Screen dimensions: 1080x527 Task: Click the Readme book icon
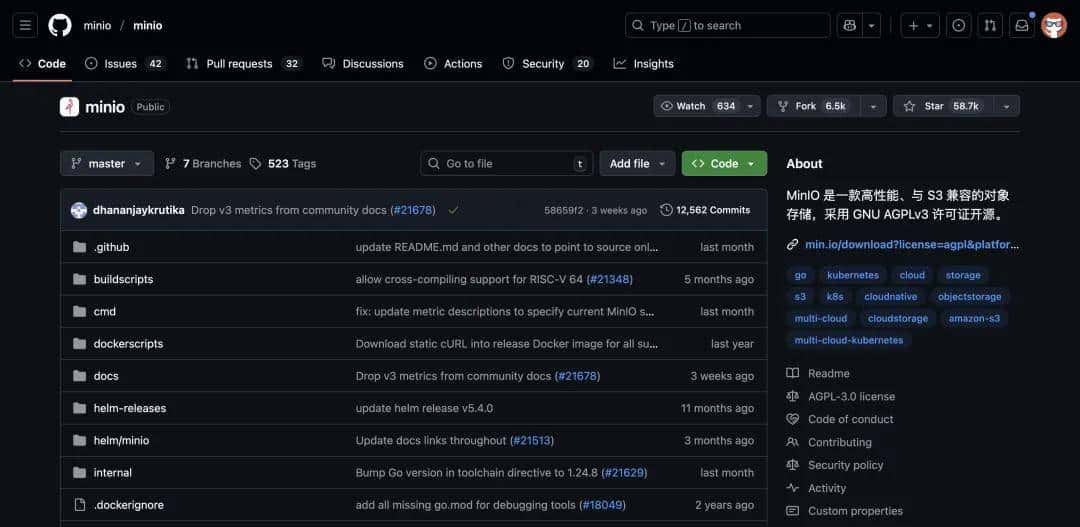click(x=793, y=373)
